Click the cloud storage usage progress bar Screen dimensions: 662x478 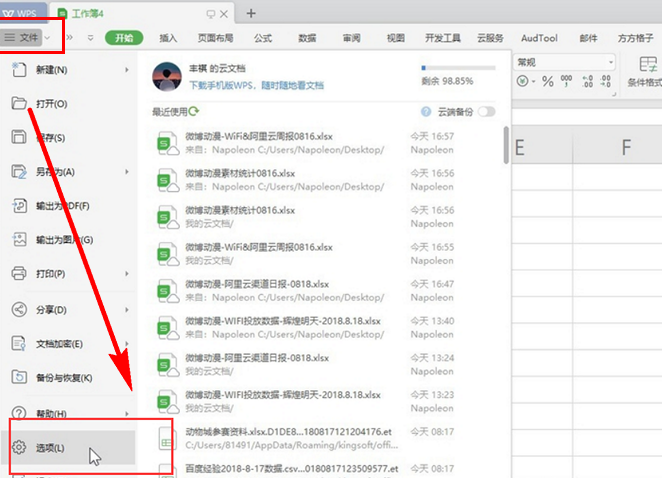tap(458, 68)
